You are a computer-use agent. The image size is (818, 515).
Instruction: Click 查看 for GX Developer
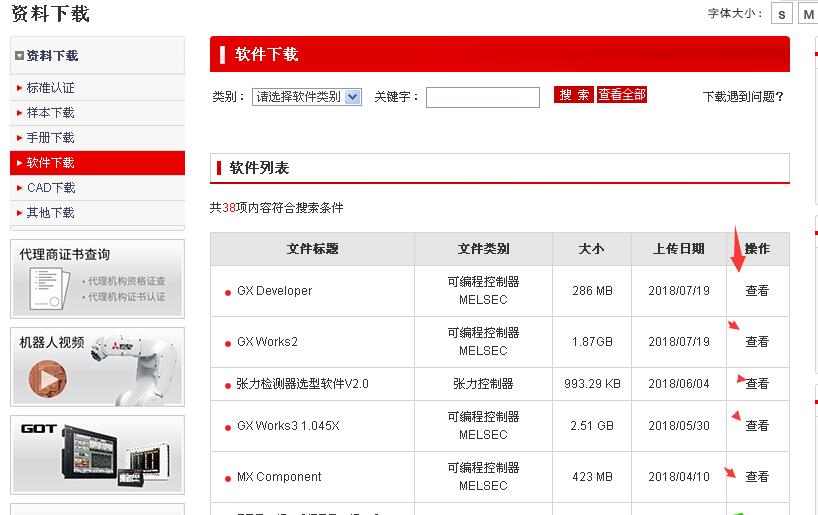[x=757, y=291]
